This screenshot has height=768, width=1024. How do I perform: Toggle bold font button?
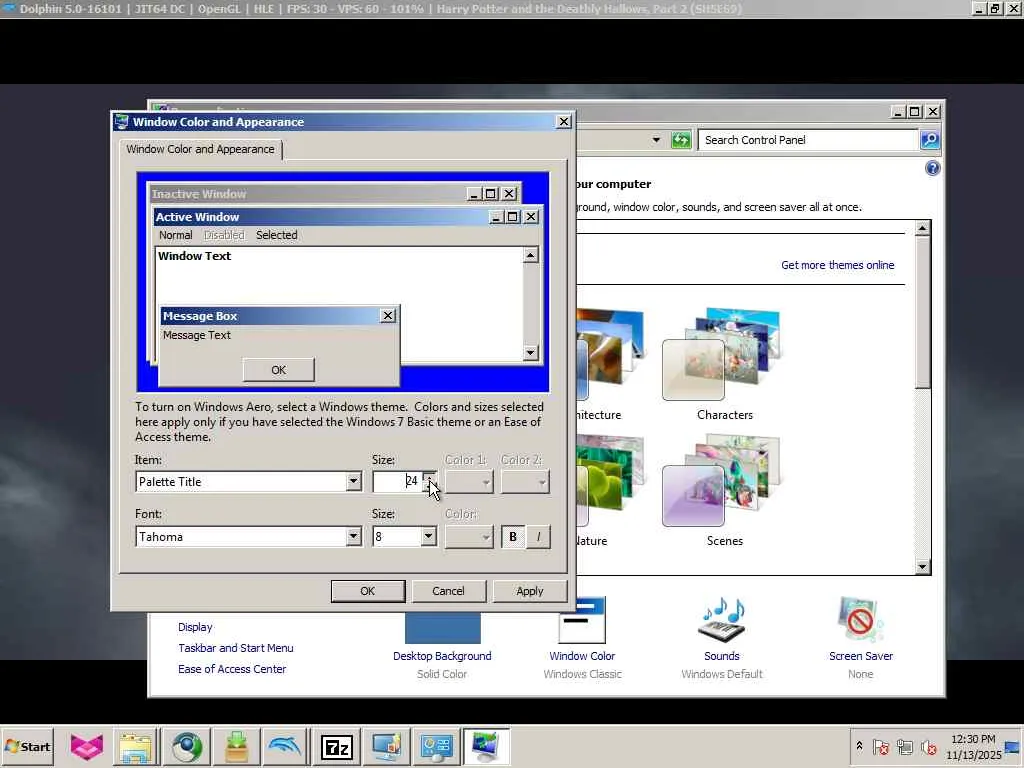pos(513,537)
